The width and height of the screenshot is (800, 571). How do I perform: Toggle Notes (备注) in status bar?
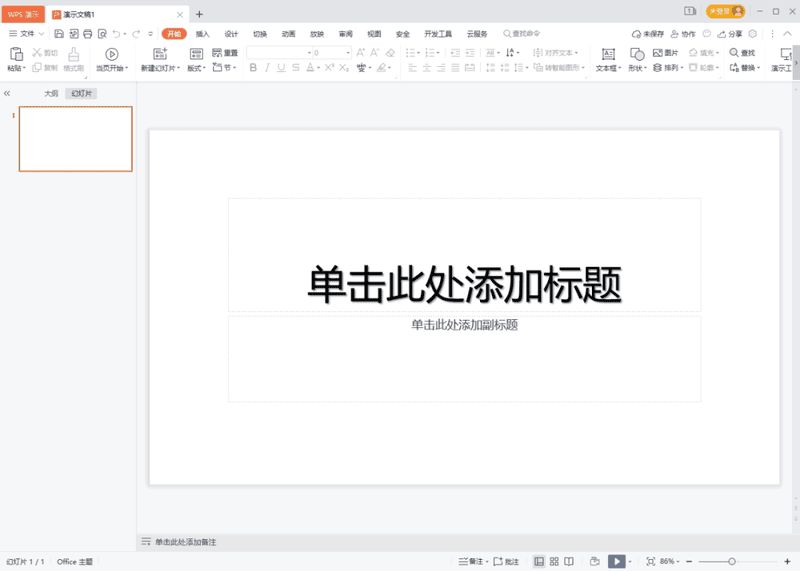click(471, 561)
